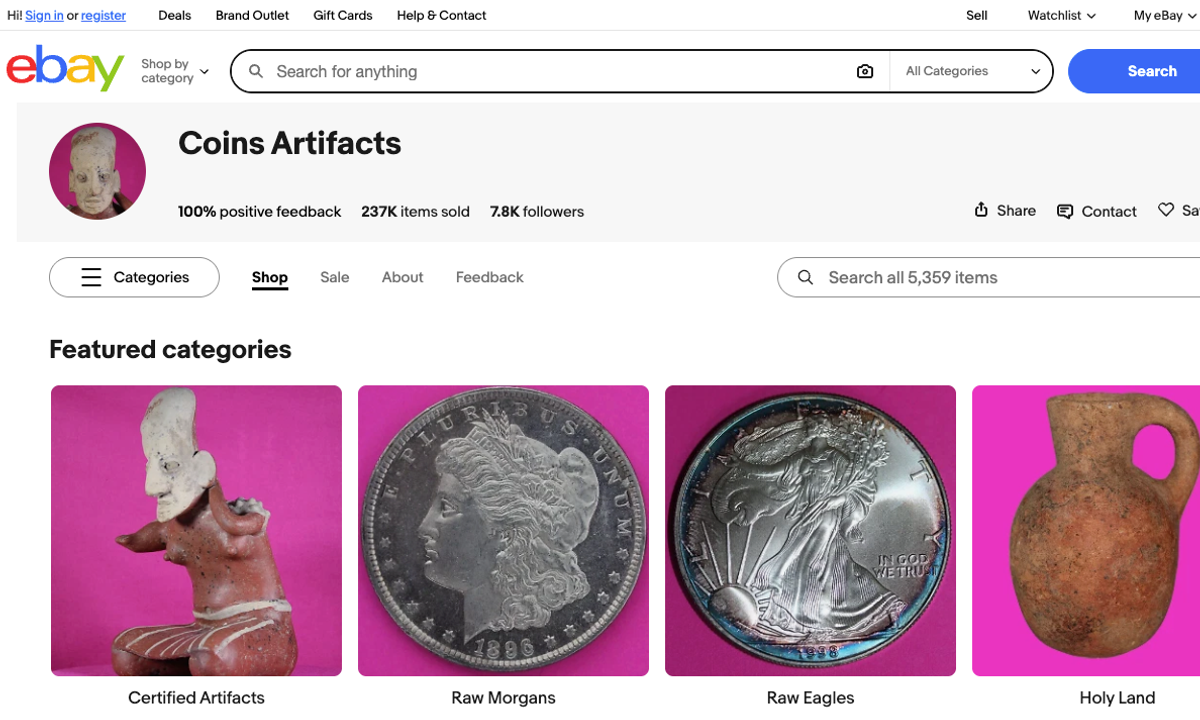Select the About tab
This screenshot has width=1200, height=720.
point(402,277)
